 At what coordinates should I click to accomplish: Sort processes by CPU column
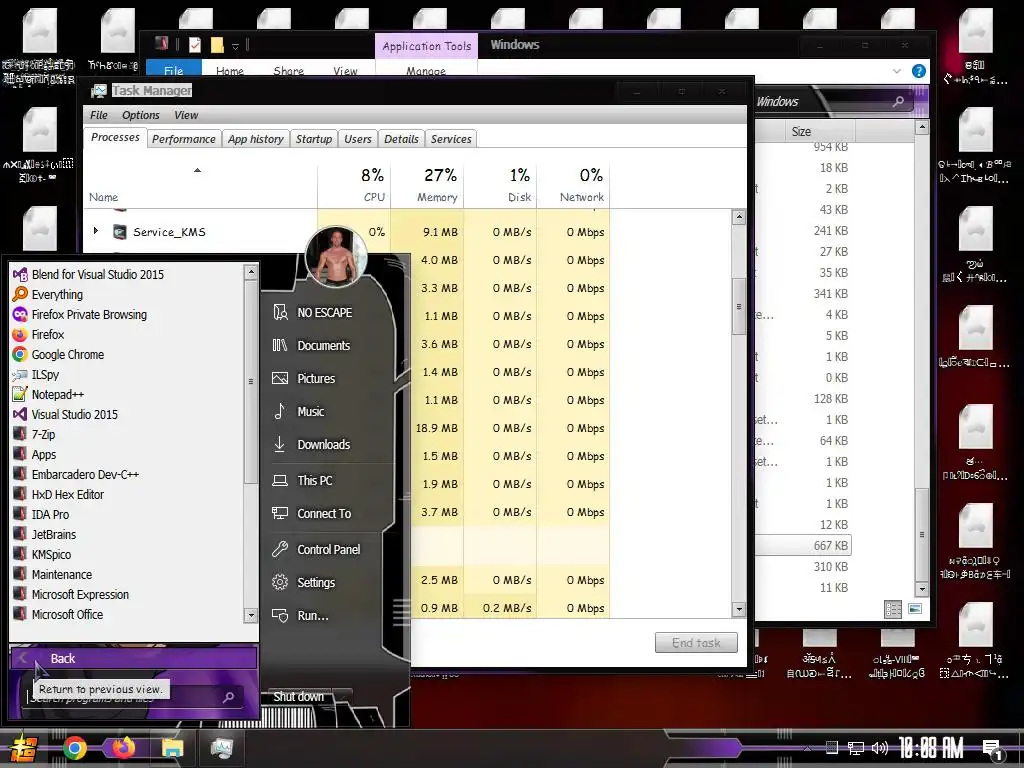[355, 185]
